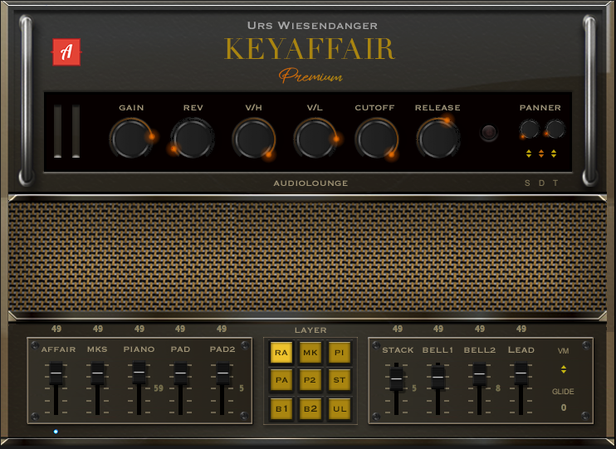Click the PIANO volume fader handle
Viewport: 616px width, 449px height.
tap(139, 372)
